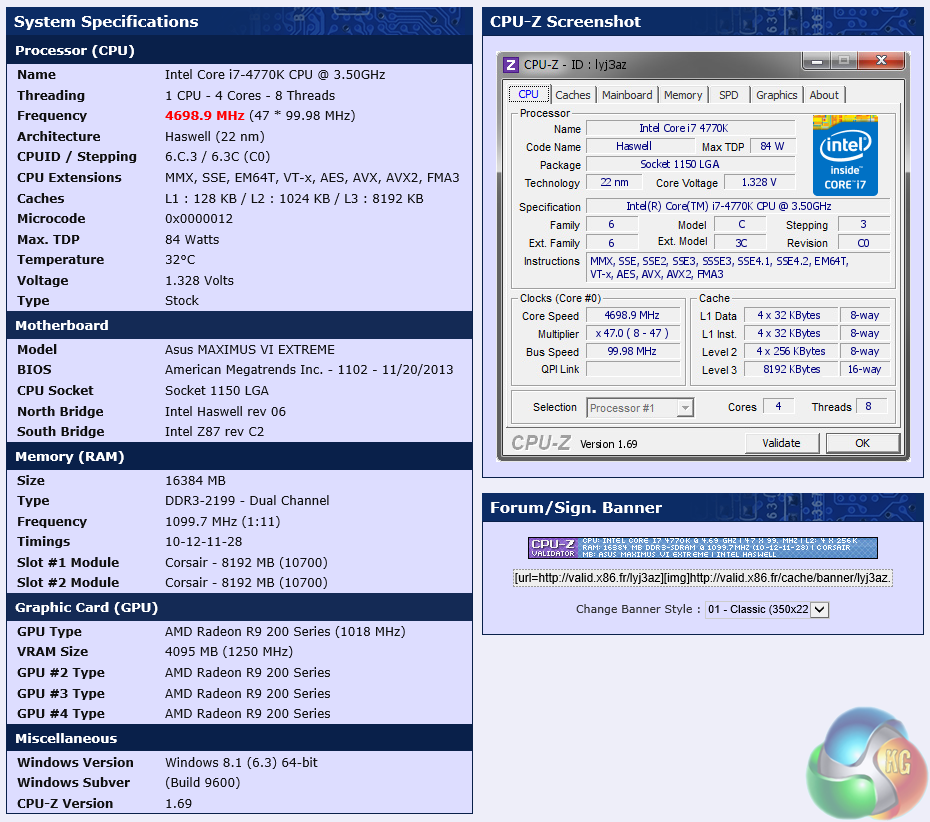Click the Intel inside Core i7 logo
930x822 pixels.
[845, 156]
